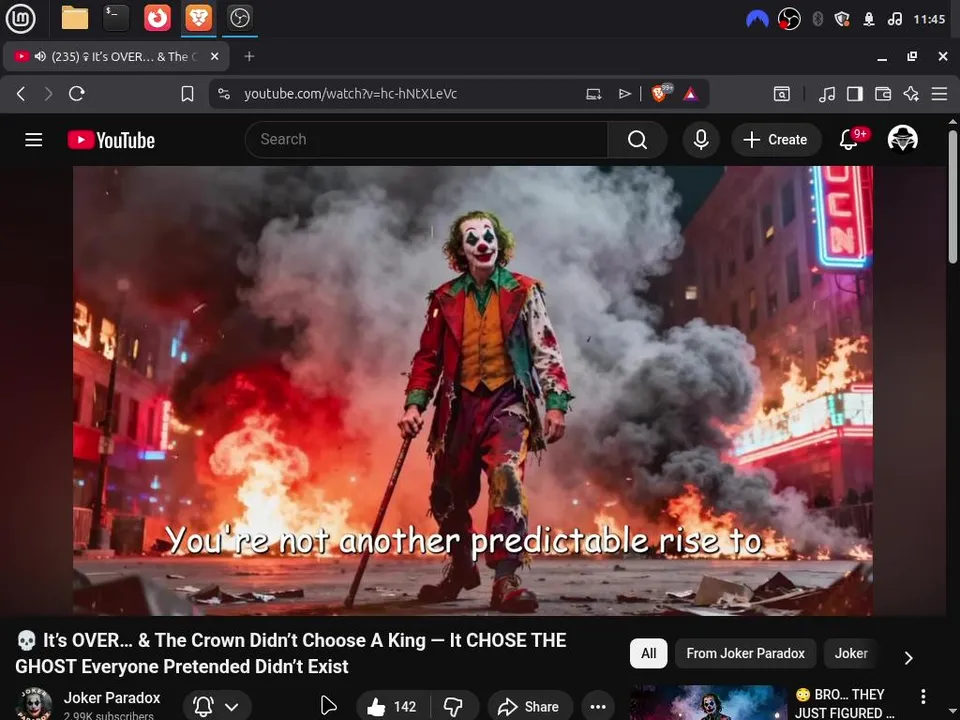Image resolution: width=960 pixels, height=720 pixels.
Task: Mute the YouTube tab audio
Action: pos(40,56)
